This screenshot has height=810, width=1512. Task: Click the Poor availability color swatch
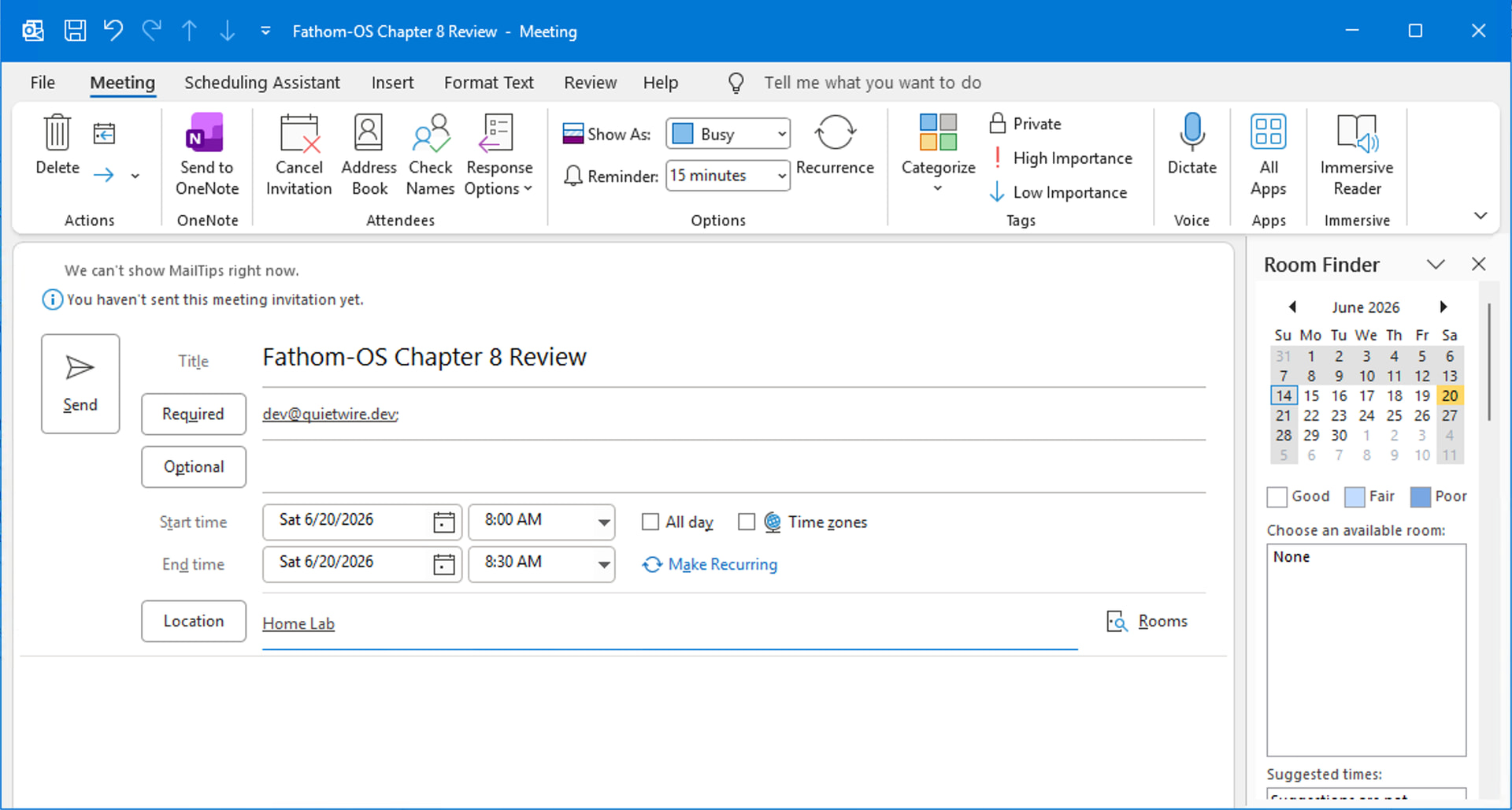[1420, 496]
